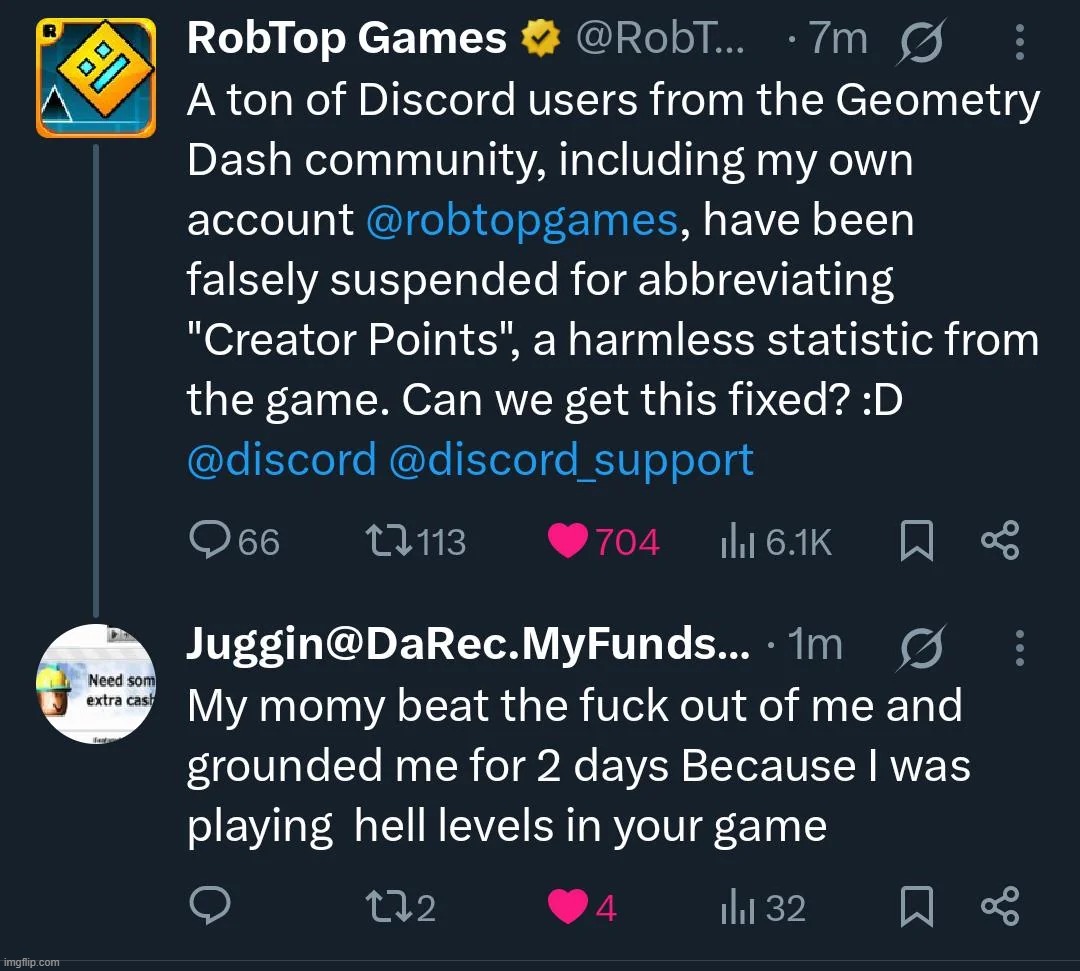Open more options for Juggin's reply
Screen dimensions: 1080x971
click(1019, 648)
